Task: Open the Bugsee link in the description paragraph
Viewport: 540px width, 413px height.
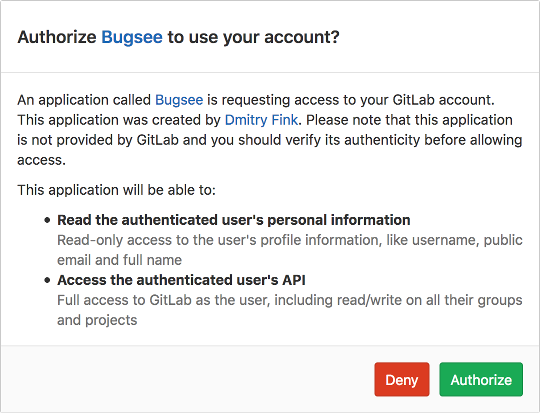Action: point(179,100)
